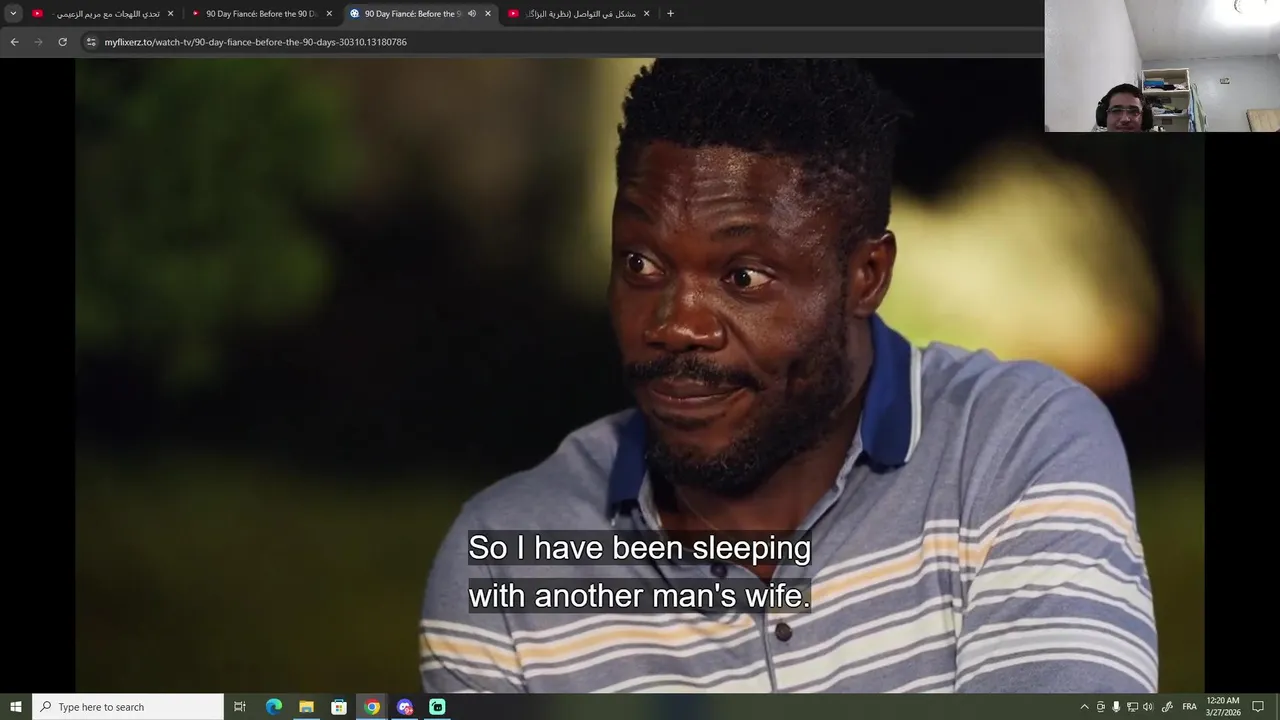Viewport: 1280px width, 720px height.
Task: Open the Windows Start menu
Action: 16,707
